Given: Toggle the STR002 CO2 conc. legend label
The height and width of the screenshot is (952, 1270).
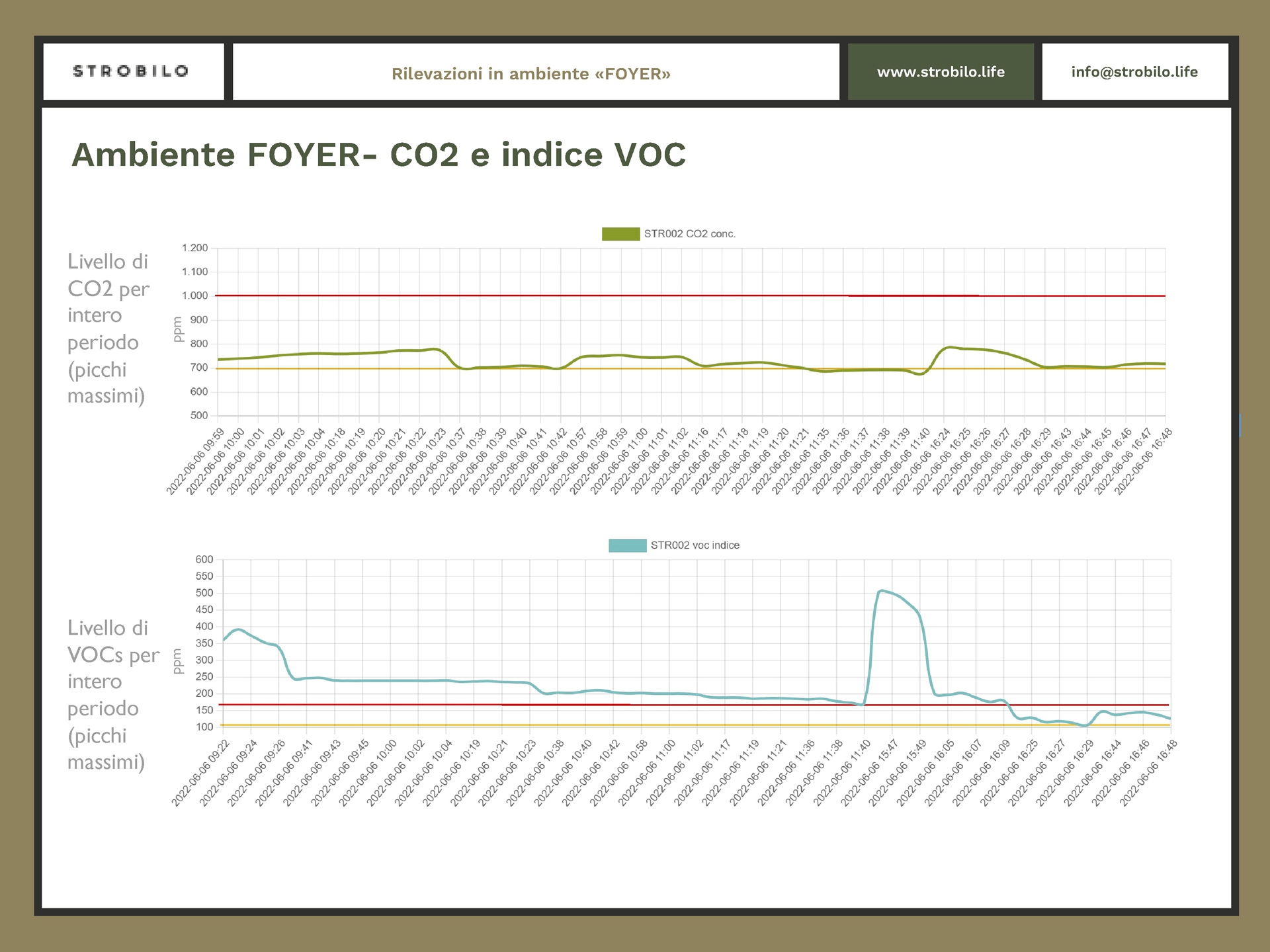Looking at the screenshot, I should pyautogui.click(x=689, y=234).
